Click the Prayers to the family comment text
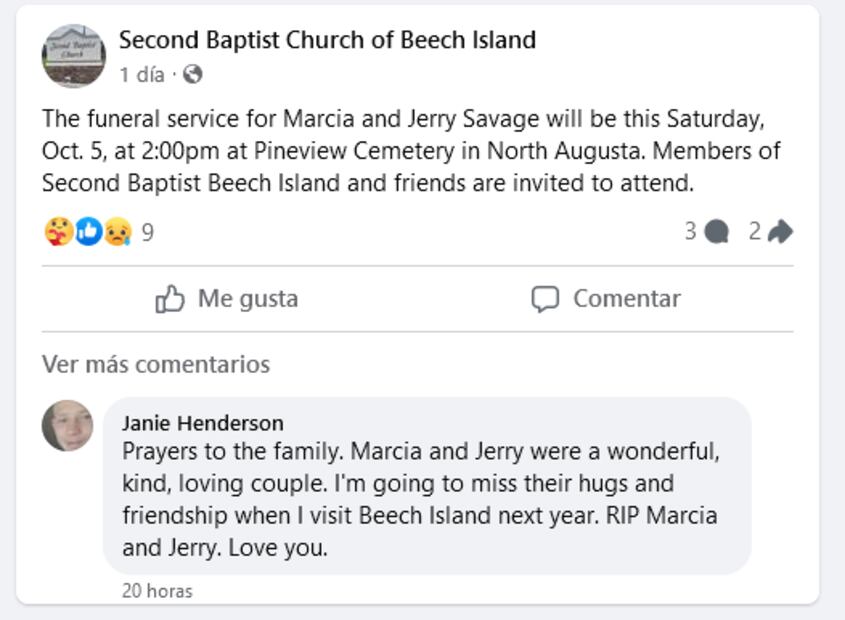Screen dimensions: 845x620 [x=420, y=499]
